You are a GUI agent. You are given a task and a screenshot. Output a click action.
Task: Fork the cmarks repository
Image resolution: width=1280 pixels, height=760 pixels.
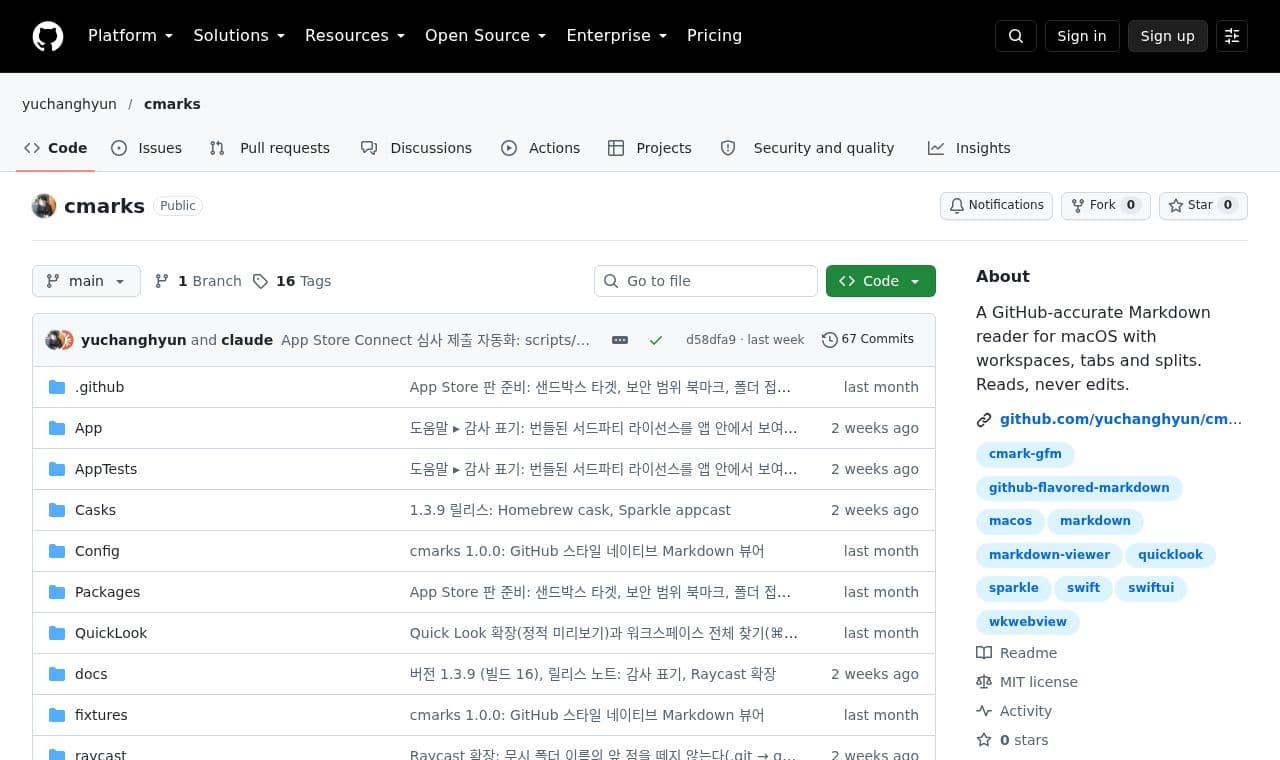click(x=1106, y=205)
